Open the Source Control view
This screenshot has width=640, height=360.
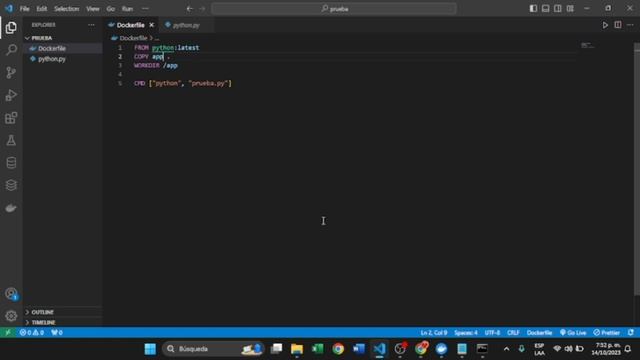[x=11, y=73]
